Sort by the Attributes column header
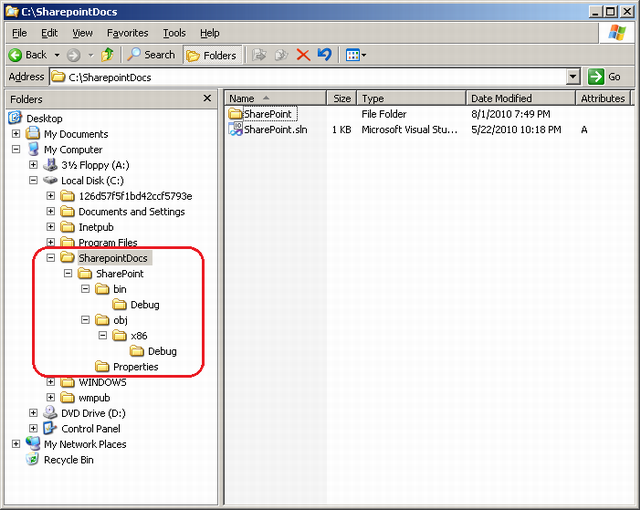 [603, 98]
